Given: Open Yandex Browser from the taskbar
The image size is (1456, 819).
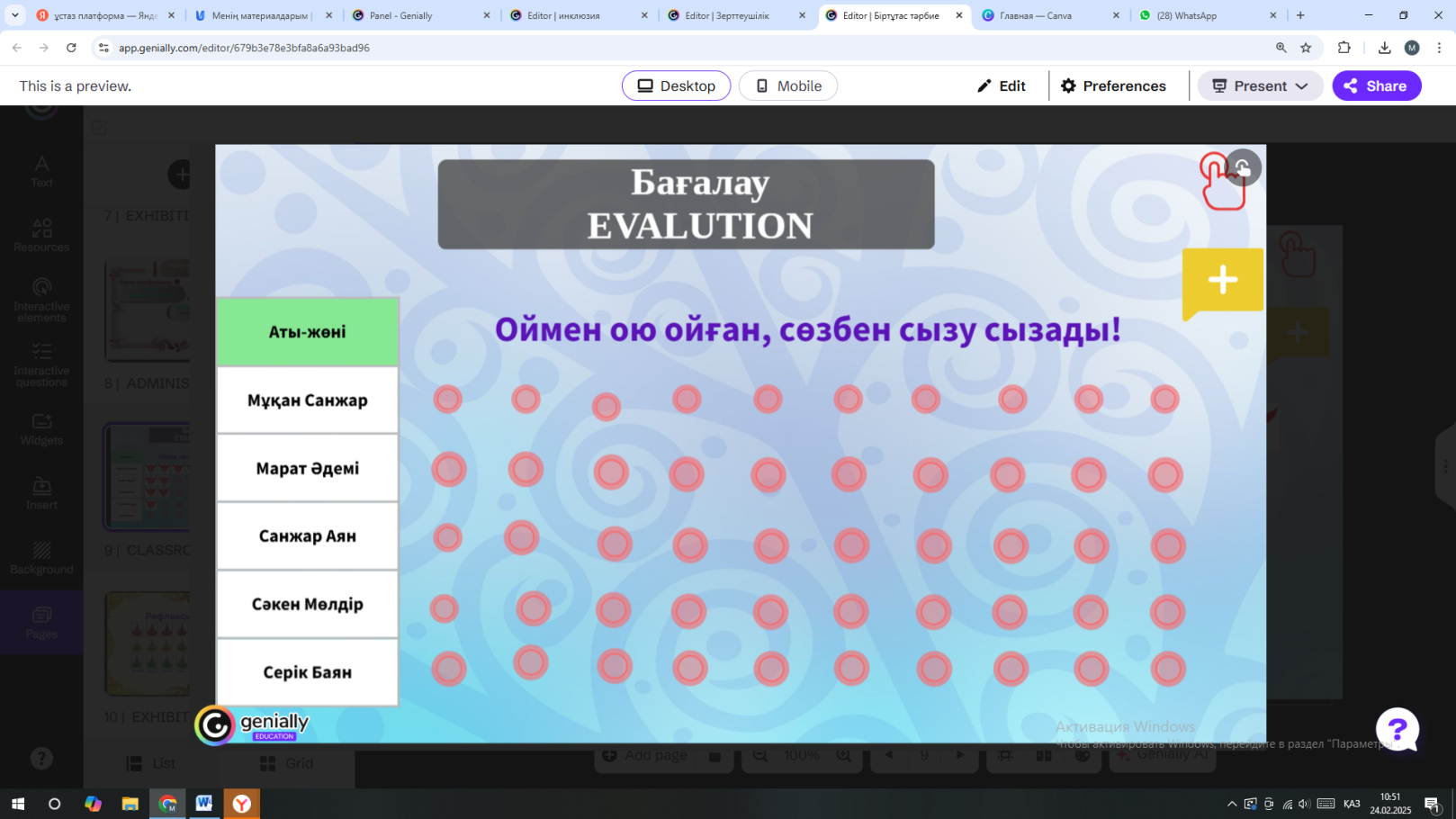Looking at the screenshot, I should click(x=242, y=804).
